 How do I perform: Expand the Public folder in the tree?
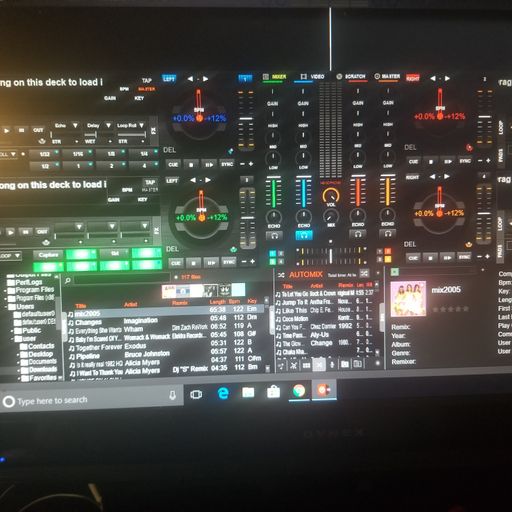click(x=13, y=331)
